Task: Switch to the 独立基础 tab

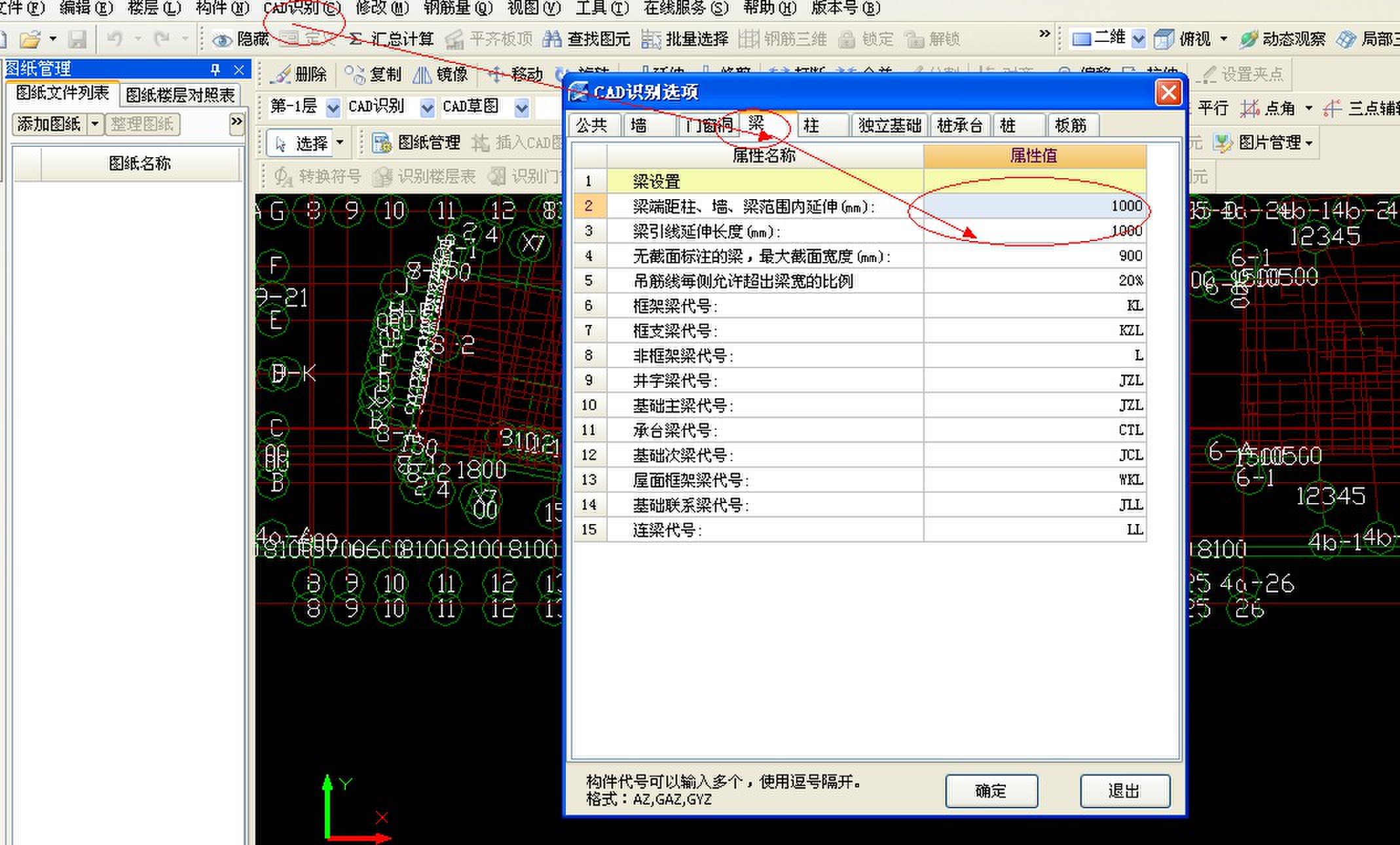Action: 889,125
